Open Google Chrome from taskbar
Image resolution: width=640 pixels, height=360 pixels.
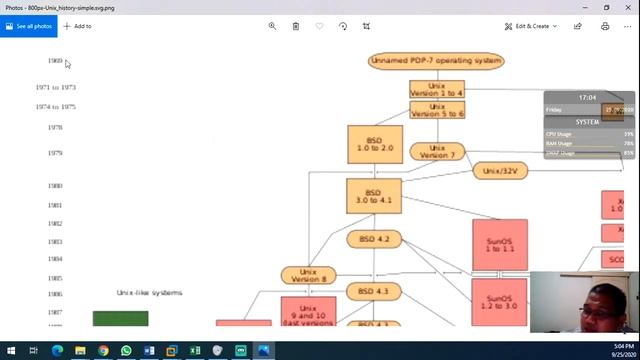(x=103, y=351)
